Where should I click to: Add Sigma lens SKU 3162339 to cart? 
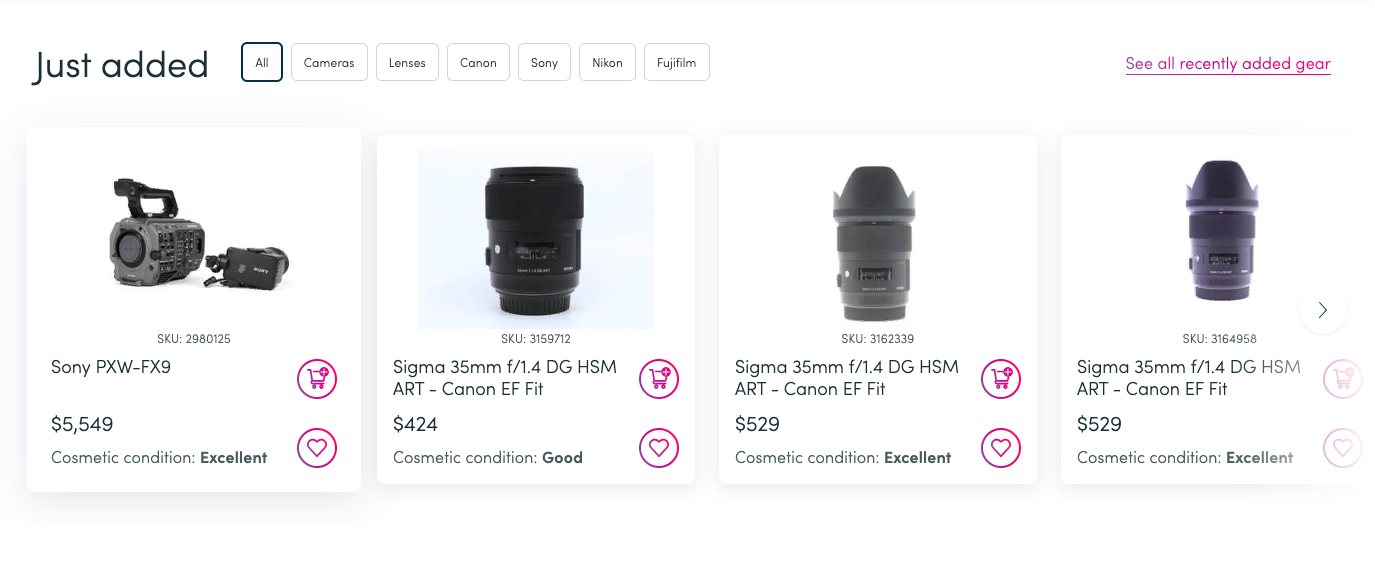(x=1001, y=379)
